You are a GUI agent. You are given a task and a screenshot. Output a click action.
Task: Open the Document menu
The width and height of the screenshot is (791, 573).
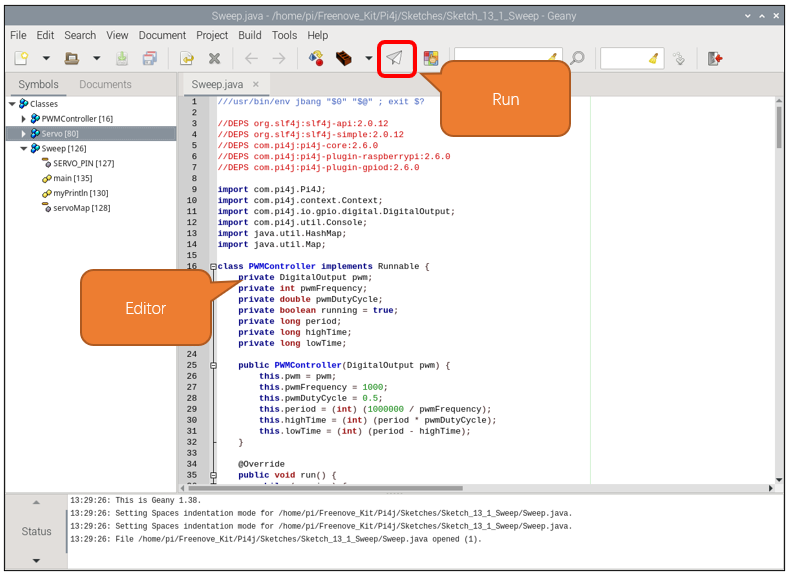pyautogui.click(x=162, y=35)
